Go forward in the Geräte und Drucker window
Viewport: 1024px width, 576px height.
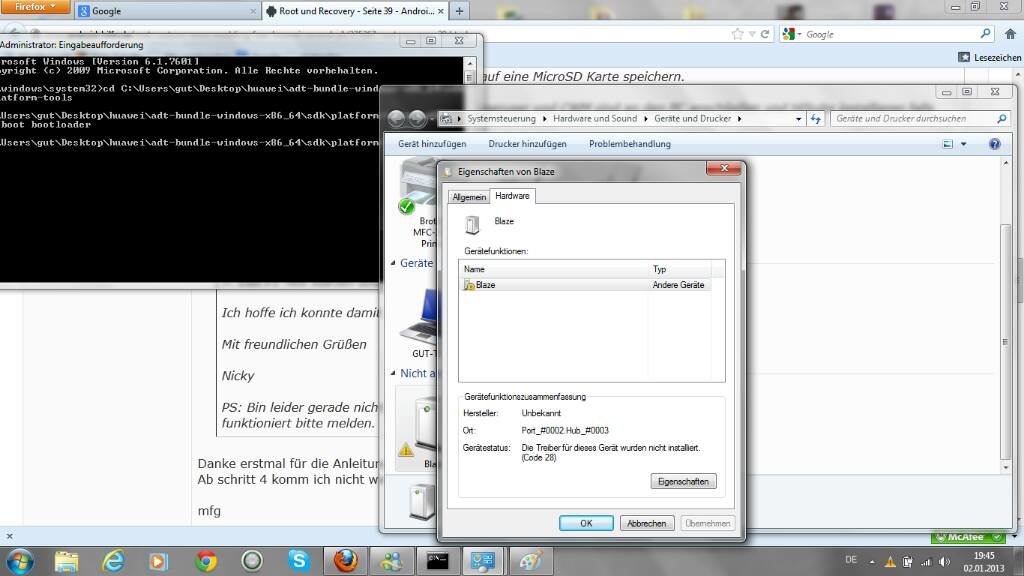tap(417, 118)
